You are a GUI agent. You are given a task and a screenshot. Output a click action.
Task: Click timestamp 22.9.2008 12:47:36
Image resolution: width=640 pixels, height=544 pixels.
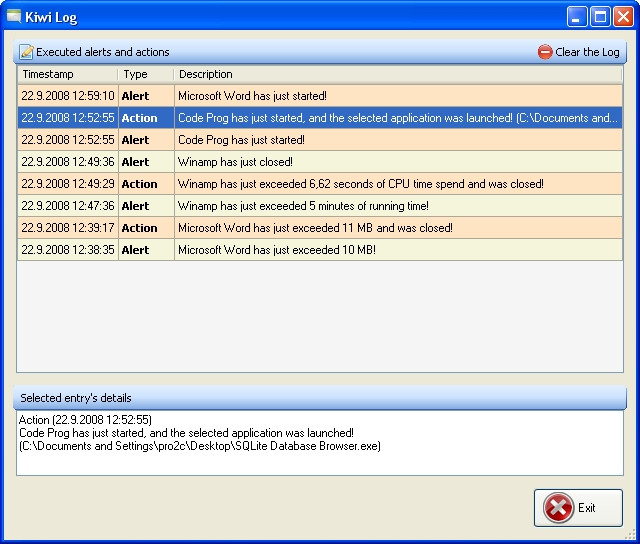tap(68, 206)
